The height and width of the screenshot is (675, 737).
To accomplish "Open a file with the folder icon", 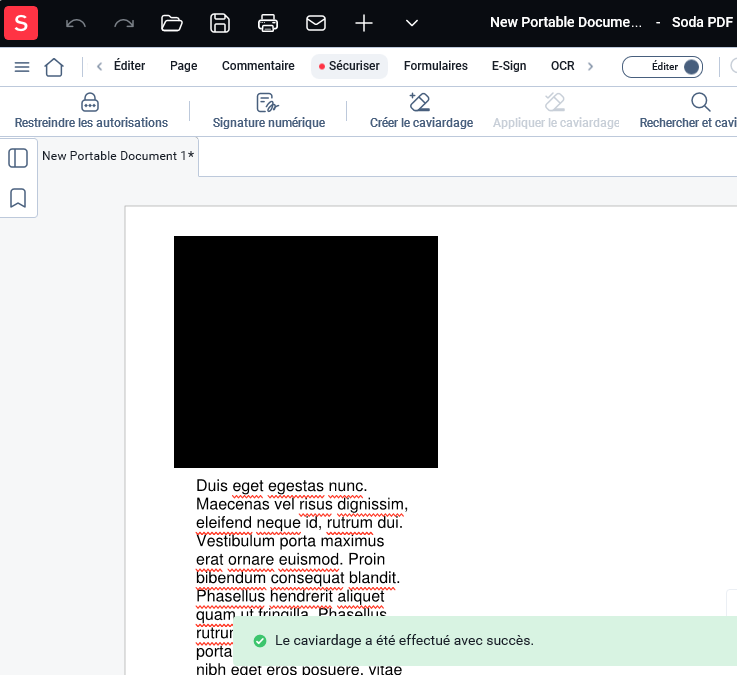I will (172, 23).
